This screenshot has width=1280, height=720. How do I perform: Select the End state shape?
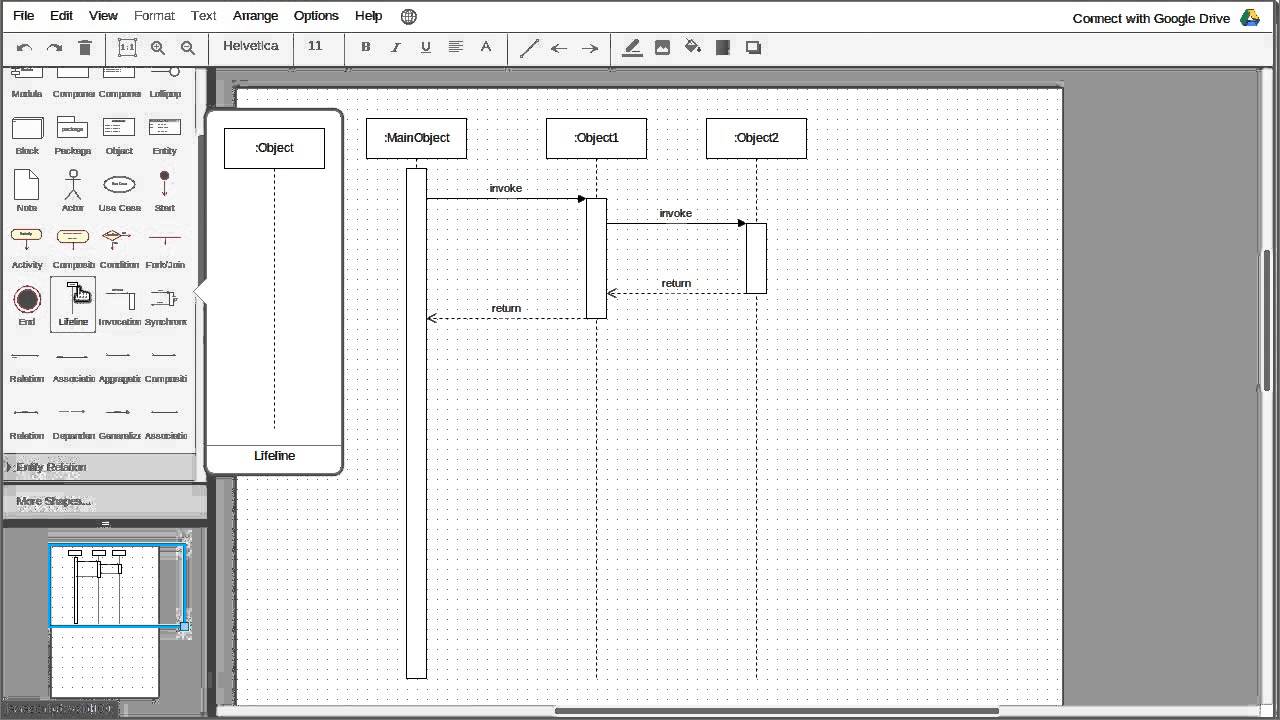coord(27,304)
